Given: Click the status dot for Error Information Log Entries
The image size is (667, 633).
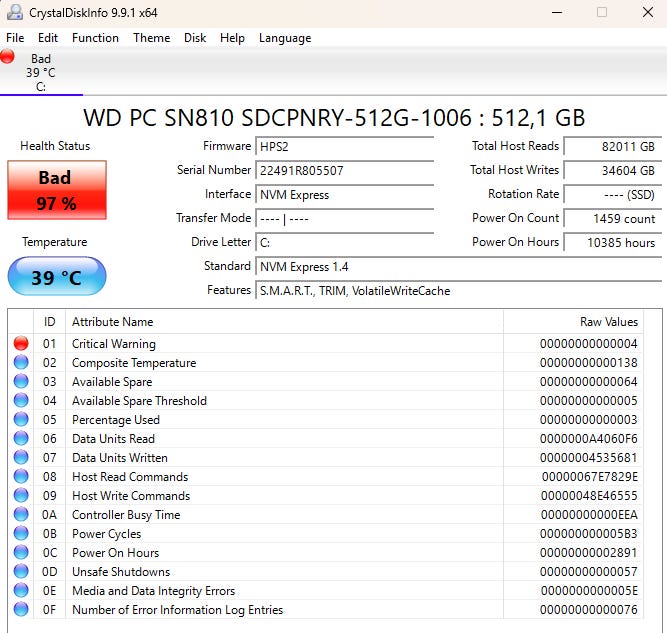Looking at the screenshot, I should pyautogui.click(x=21, y=609).
